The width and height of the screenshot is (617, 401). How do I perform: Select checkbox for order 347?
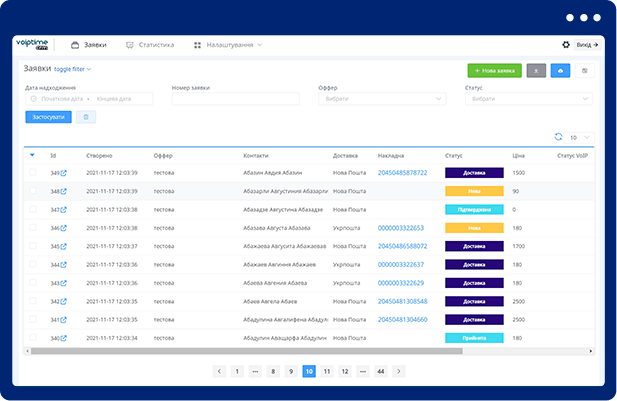coord(33,209)
